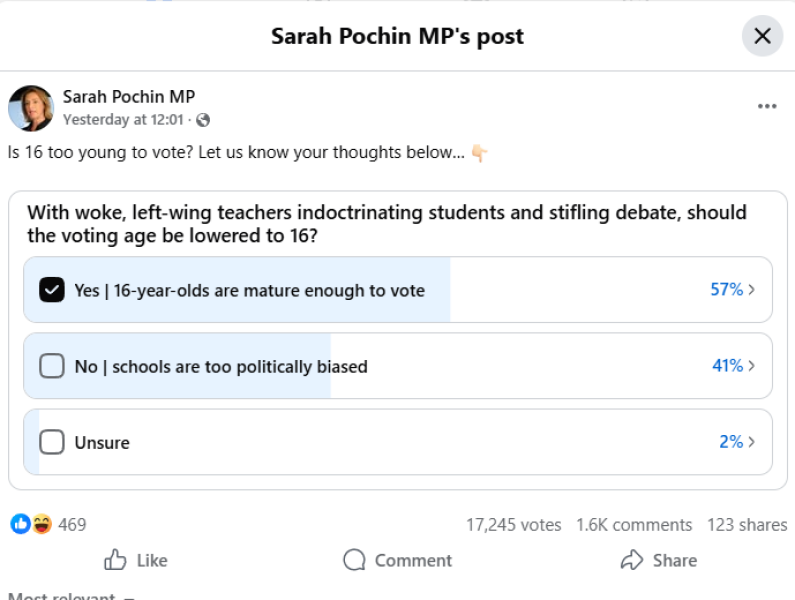This screenshot has width=795, height=600.
Task: Click the Comment speech bubble icon
Action: pos(354,560)
